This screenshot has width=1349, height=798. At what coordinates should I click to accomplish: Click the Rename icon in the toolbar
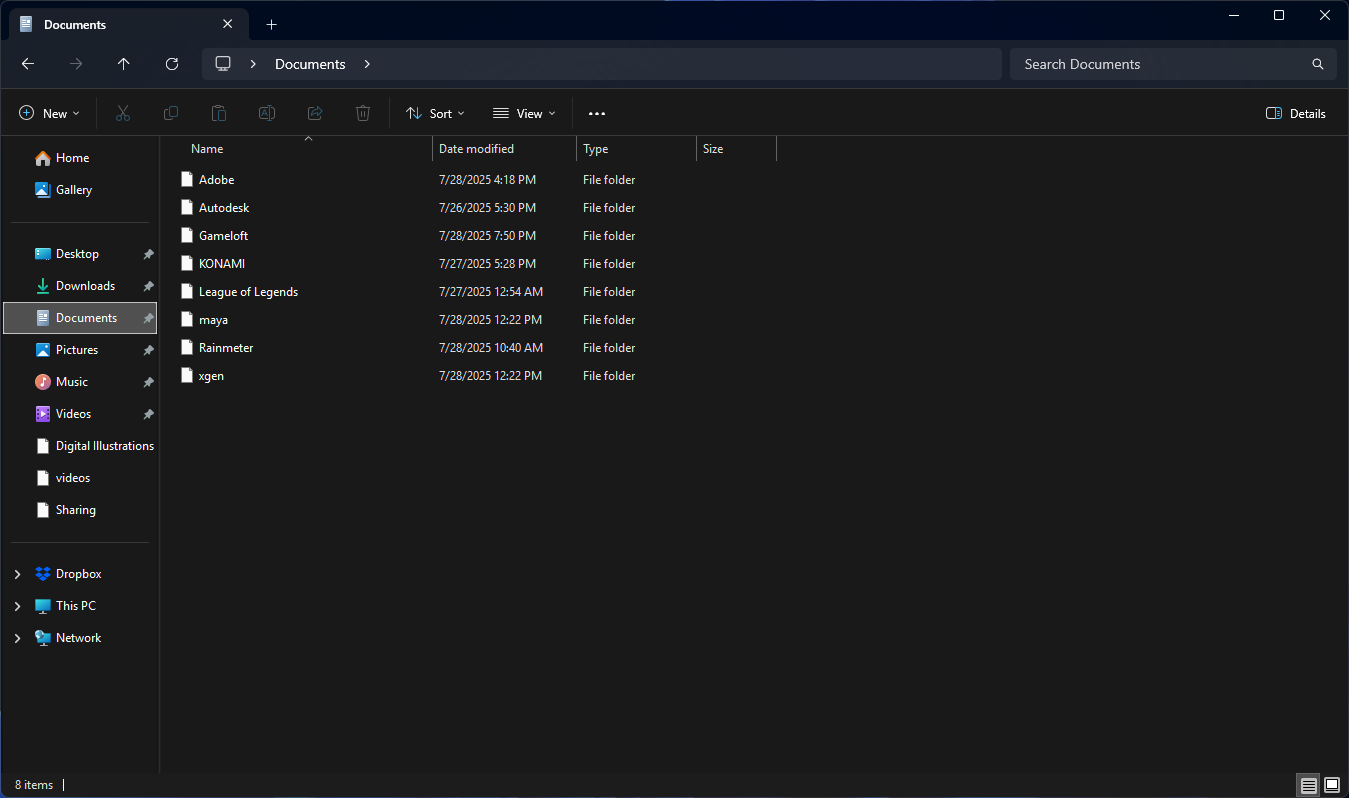coord(266,113)
